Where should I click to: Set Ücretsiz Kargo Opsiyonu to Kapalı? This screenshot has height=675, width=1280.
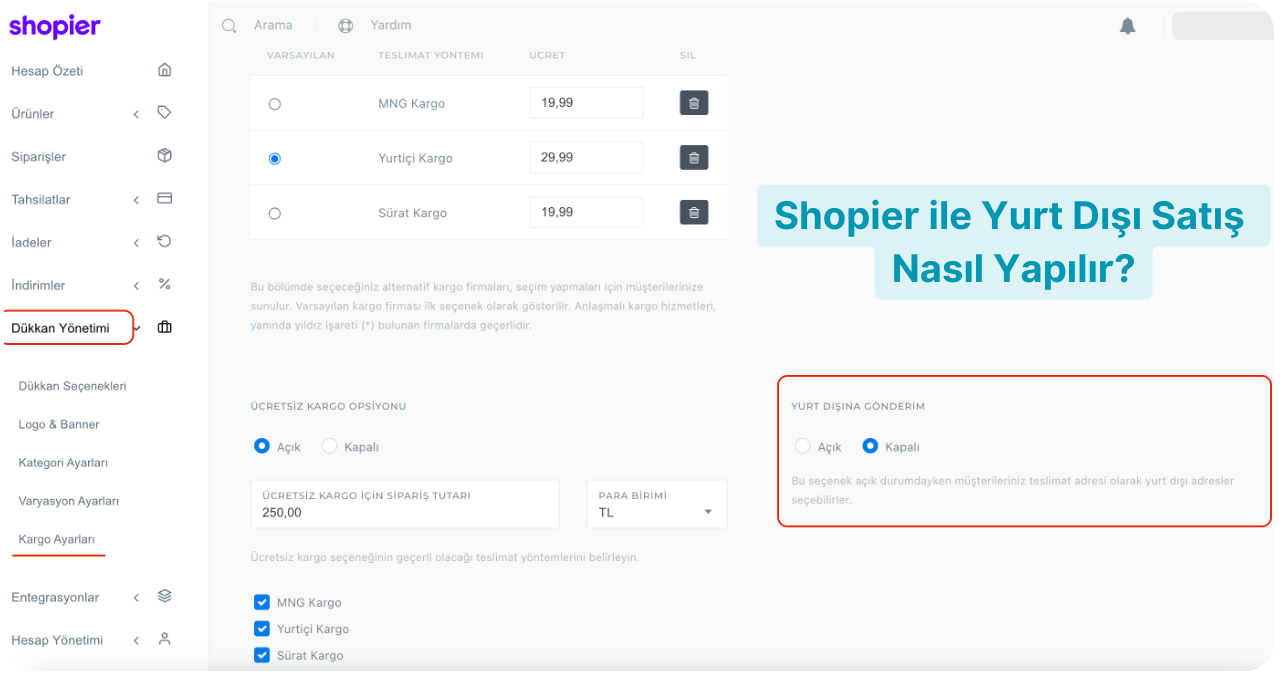click(x=329, y=447)
